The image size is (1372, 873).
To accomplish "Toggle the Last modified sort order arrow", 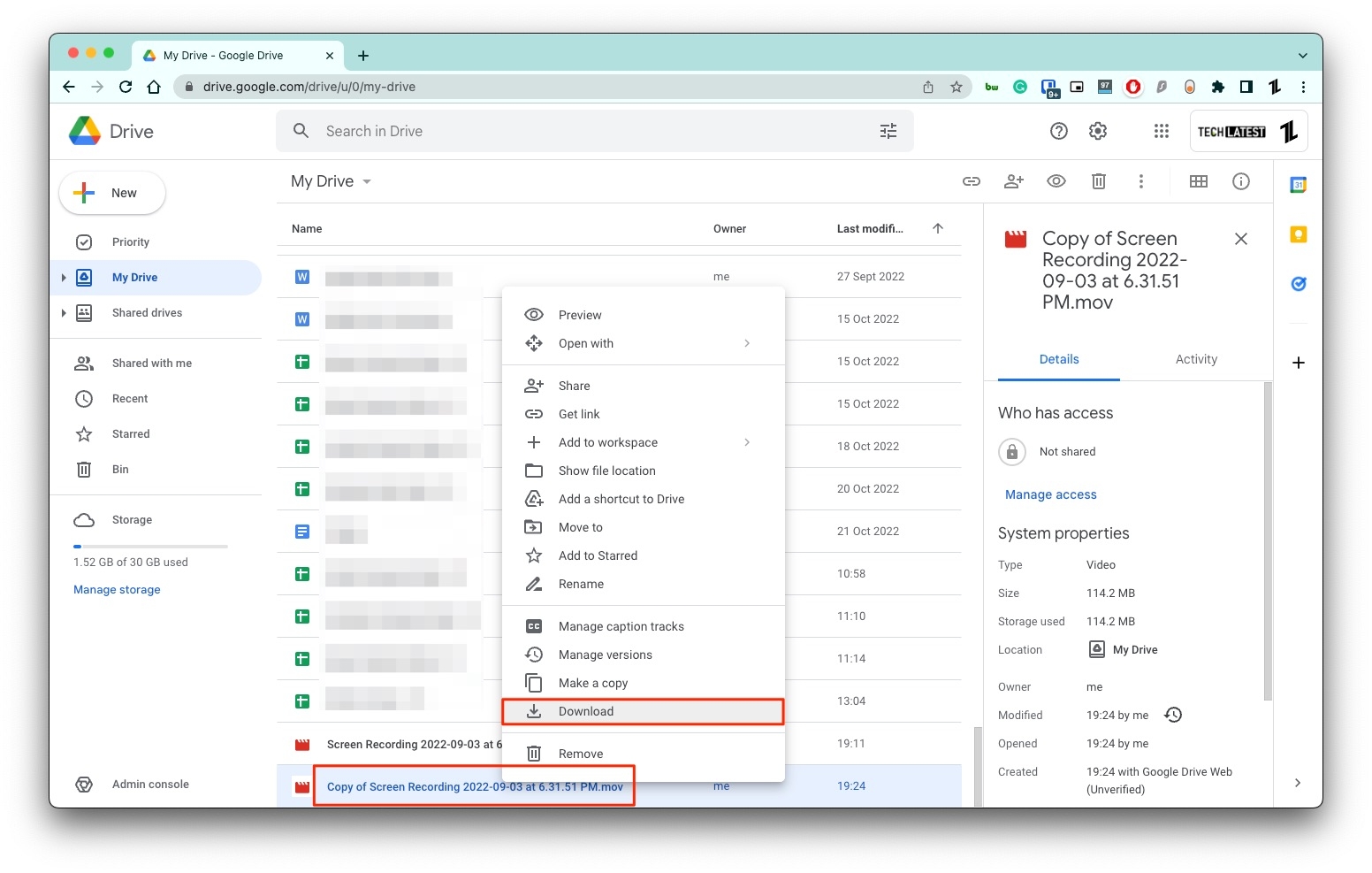I will [x=937, y=227].
